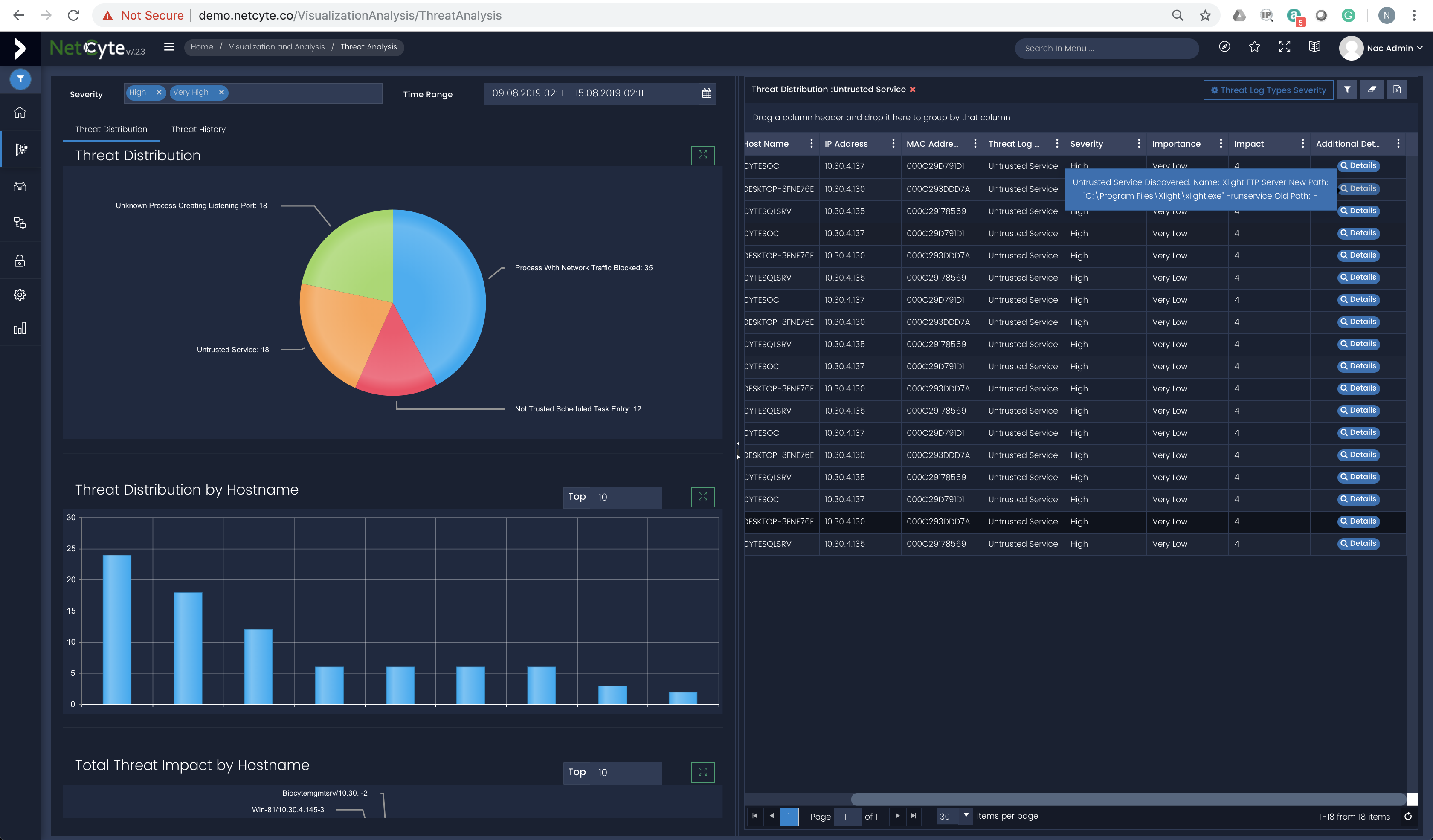Viewport: 1433px width, 840px height.
Task: Open the bar chart reports sidebar icon
Action: tap(20, 328)
